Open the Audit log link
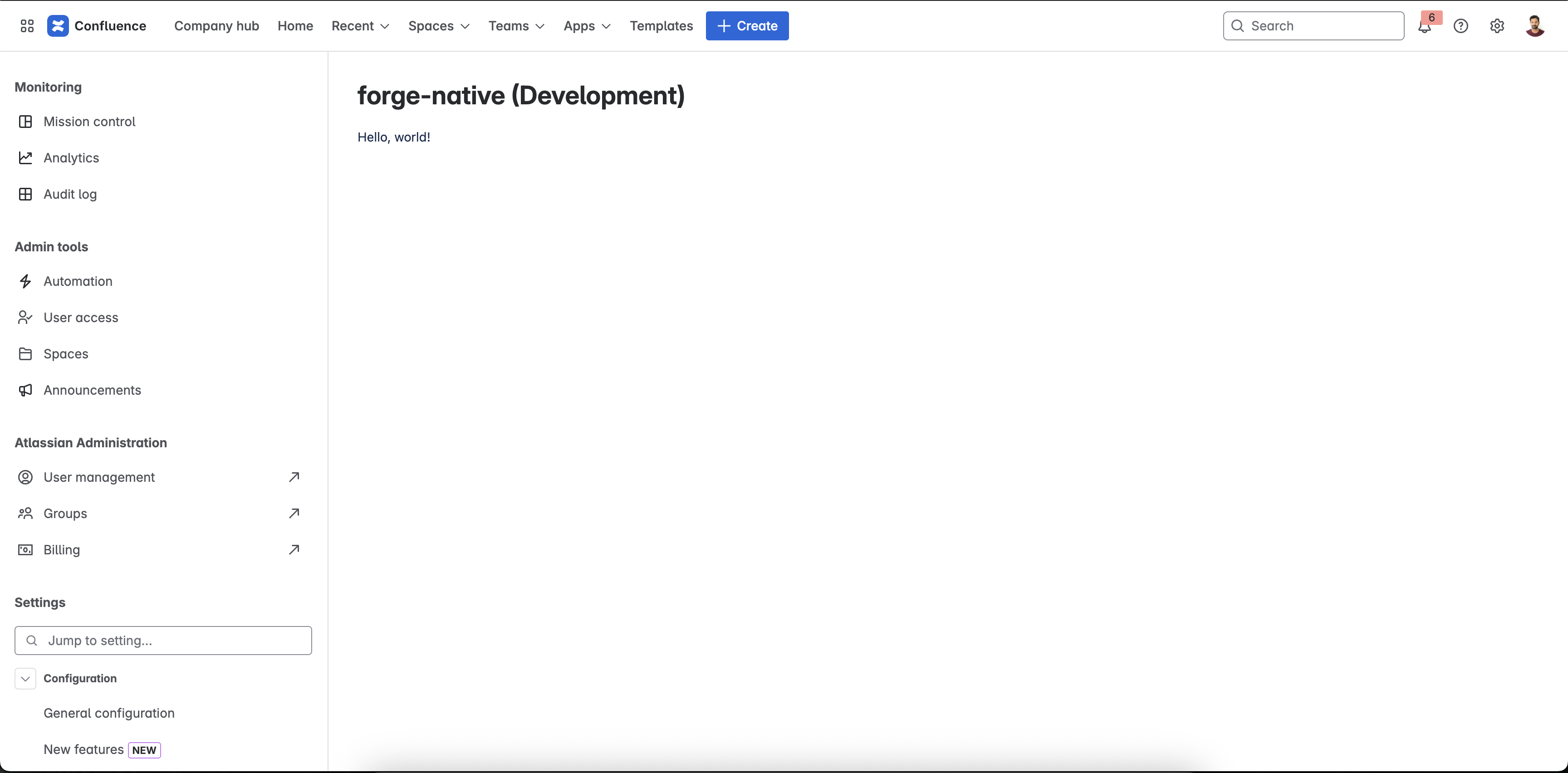Image resolution: width=1568 pixels, height=773 pixels. tap(70, 194)
